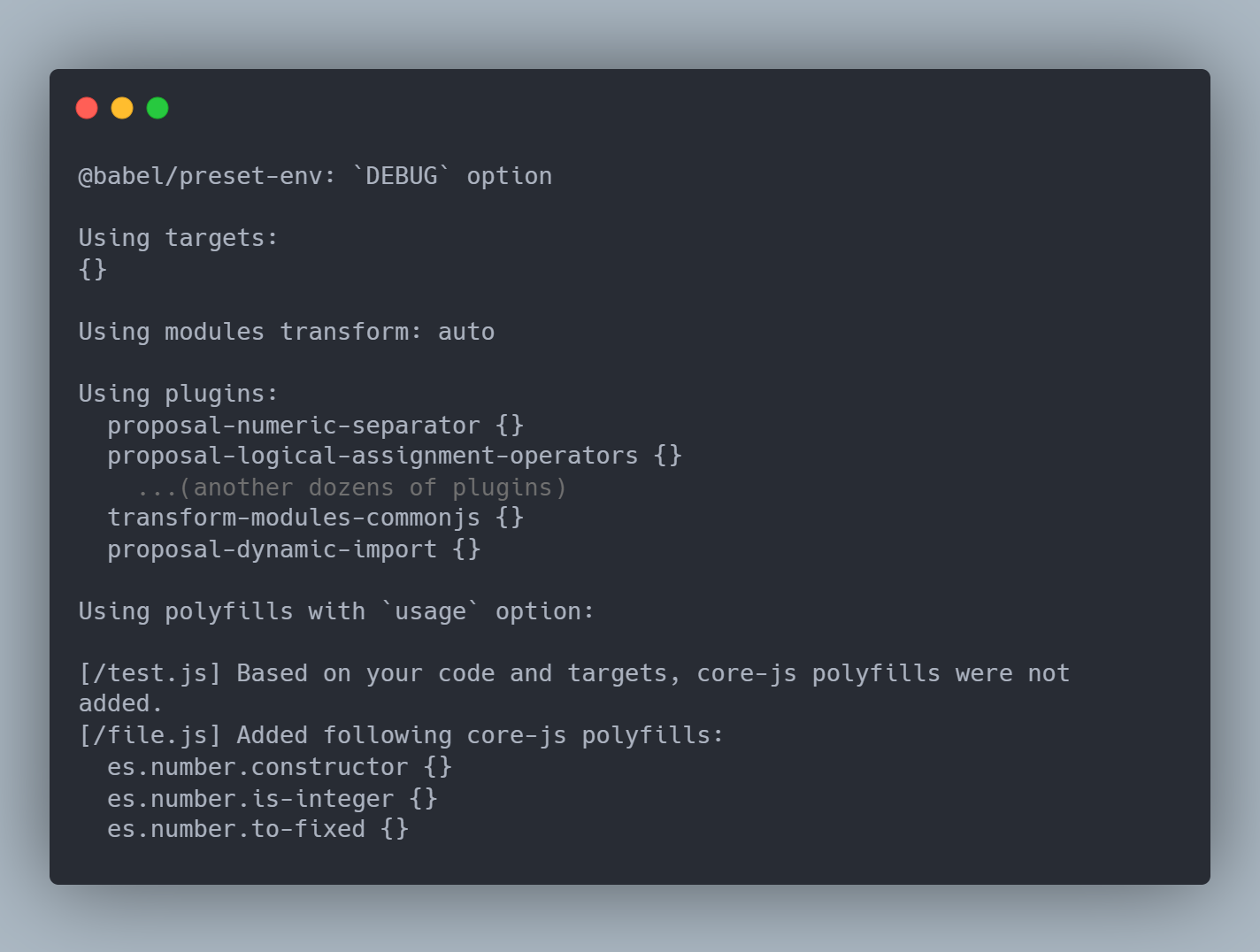Image resolution: width=1260 pixels, height=952 pixels.
Task: Select the es.number.constructor polyfill line
Action: 279,767
